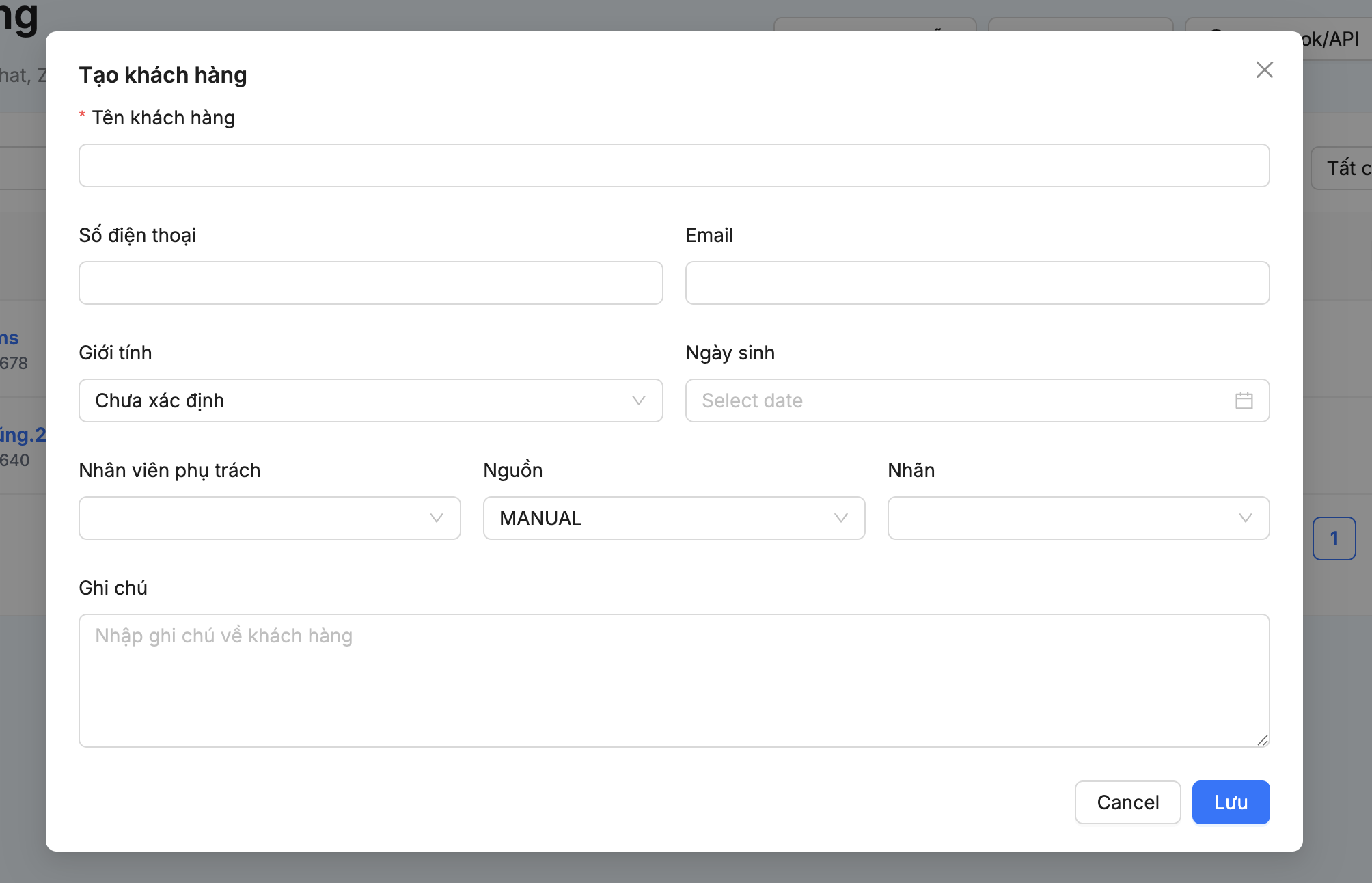Click chevron in Nhân viên phụ trách
Viewport: 1372px width, 883px height.
pos(436,518)
